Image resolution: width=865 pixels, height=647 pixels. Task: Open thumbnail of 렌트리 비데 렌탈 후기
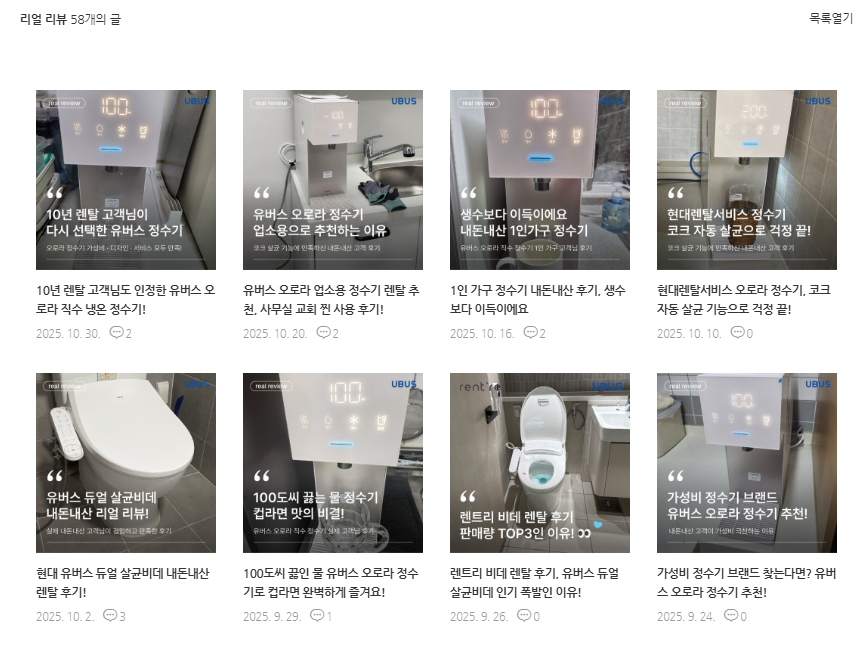pos(540,463)
